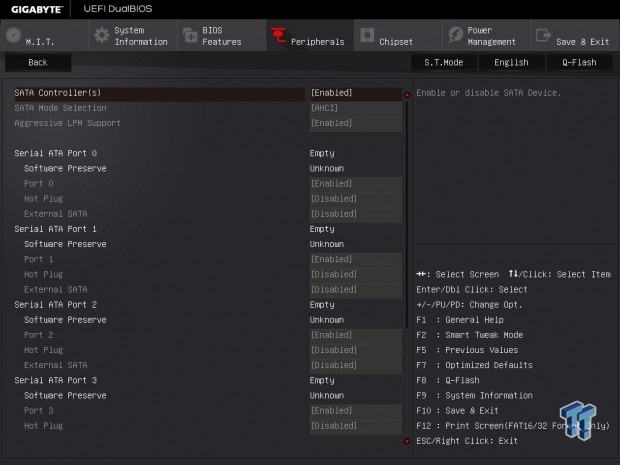The width and height of the screenshot is (620, 465).
Task: Open Port 1 Enabled value box
Action: pyautogui.click(x=356, y=259)
